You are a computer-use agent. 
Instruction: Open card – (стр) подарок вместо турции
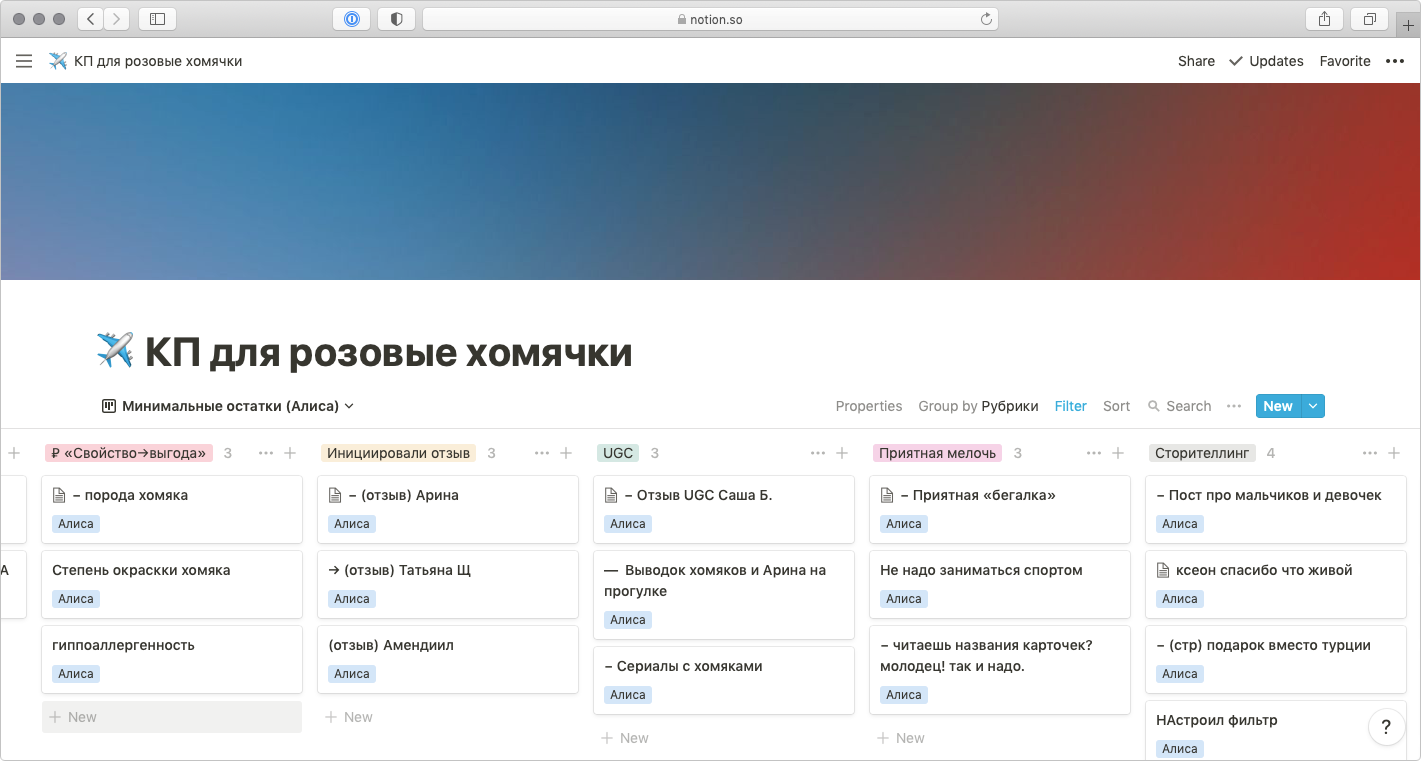[1276, 659]
